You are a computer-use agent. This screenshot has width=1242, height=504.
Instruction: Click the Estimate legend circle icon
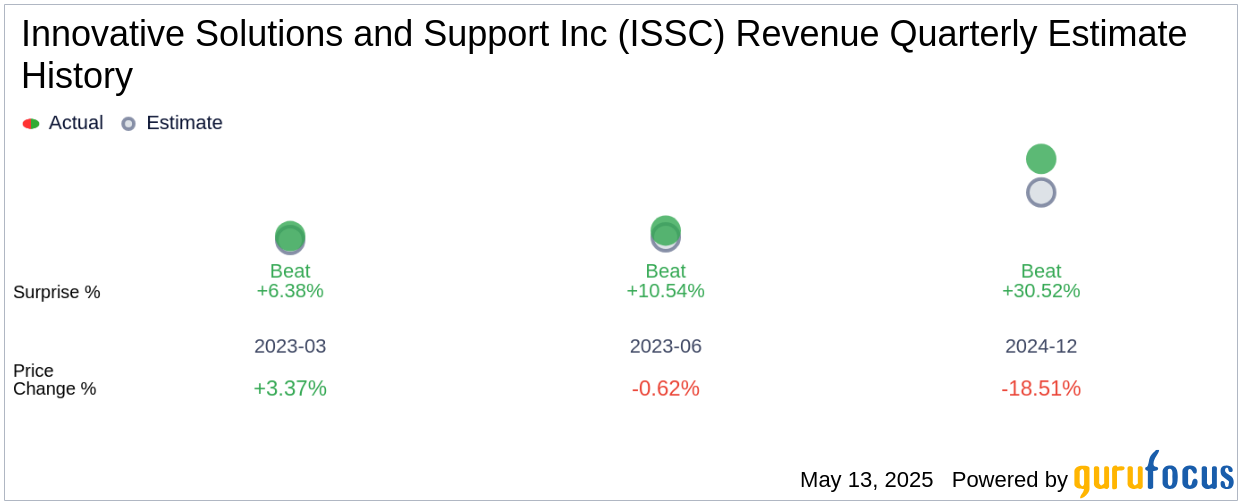[x=128, y=123]
